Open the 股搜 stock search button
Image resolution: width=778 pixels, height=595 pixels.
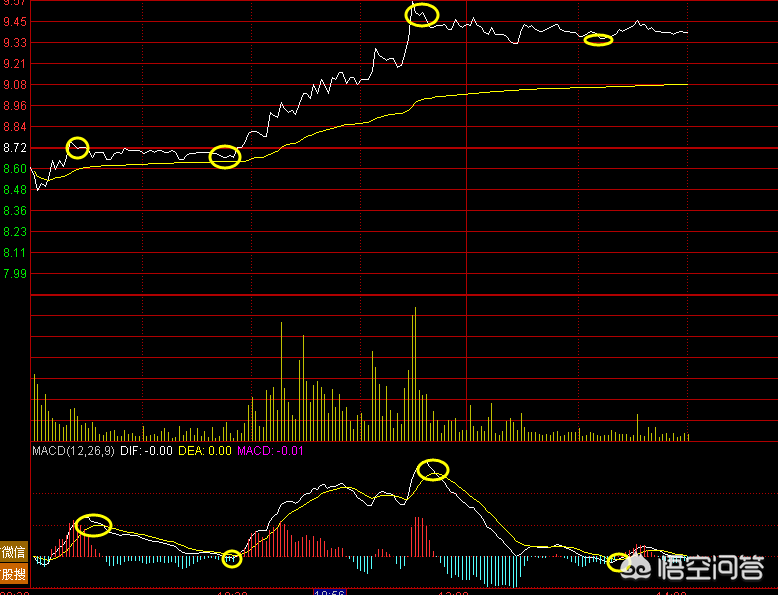pos(14,574)
